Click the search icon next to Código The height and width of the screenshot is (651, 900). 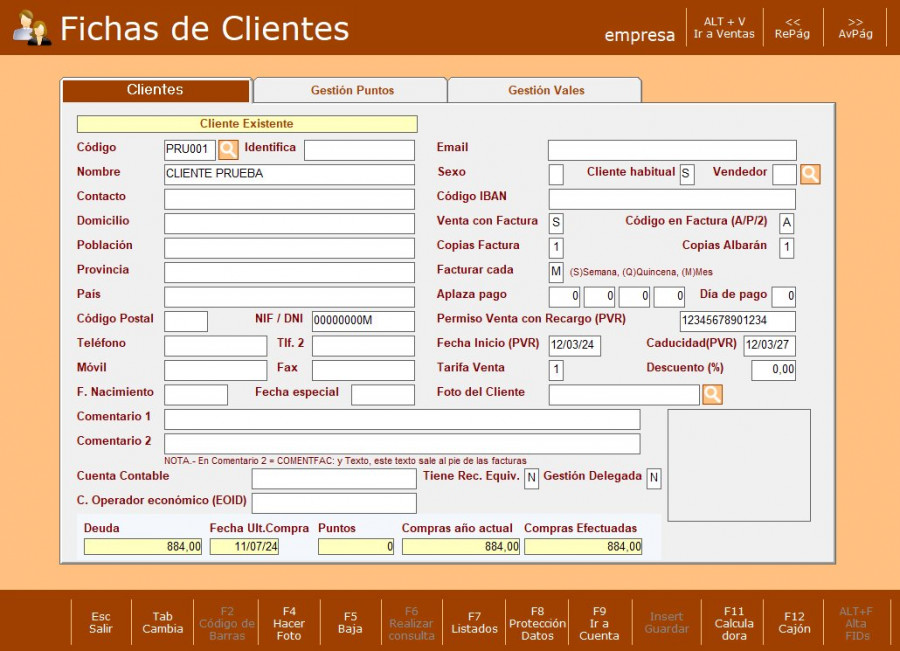pos(229,150)
